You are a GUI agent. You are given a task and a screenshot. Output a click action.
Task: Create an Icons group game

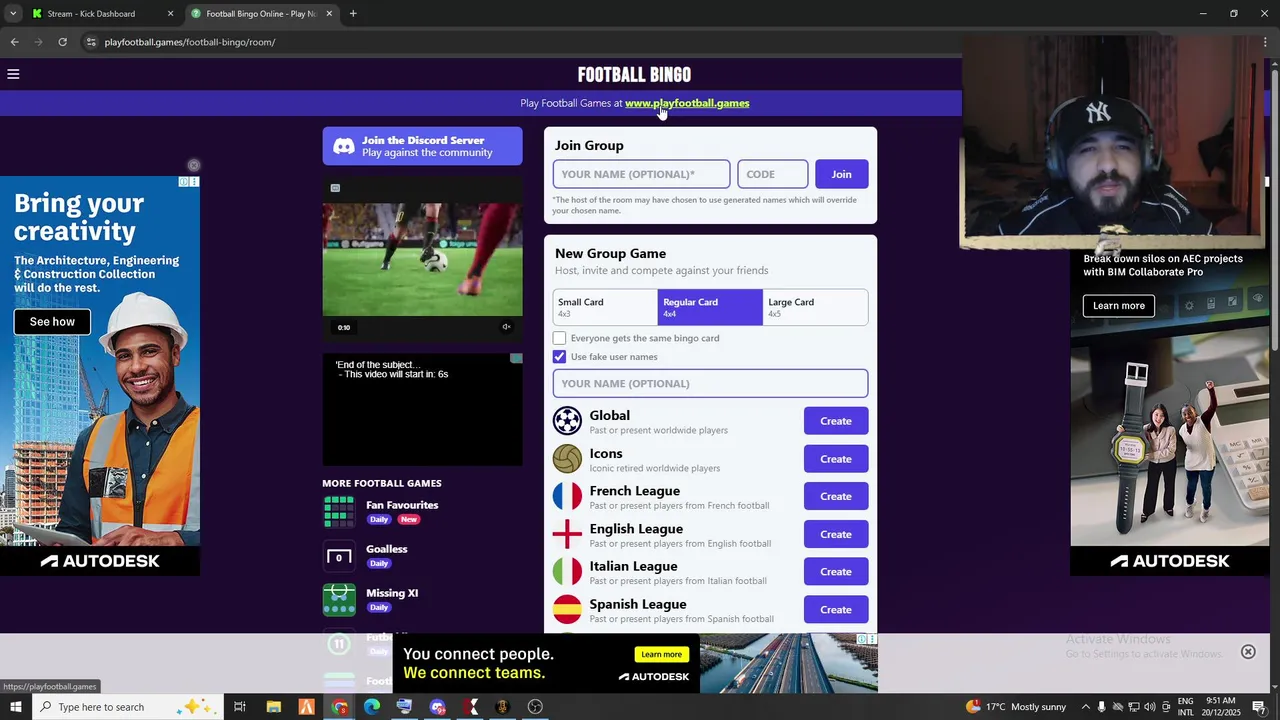tap(836, 459)
